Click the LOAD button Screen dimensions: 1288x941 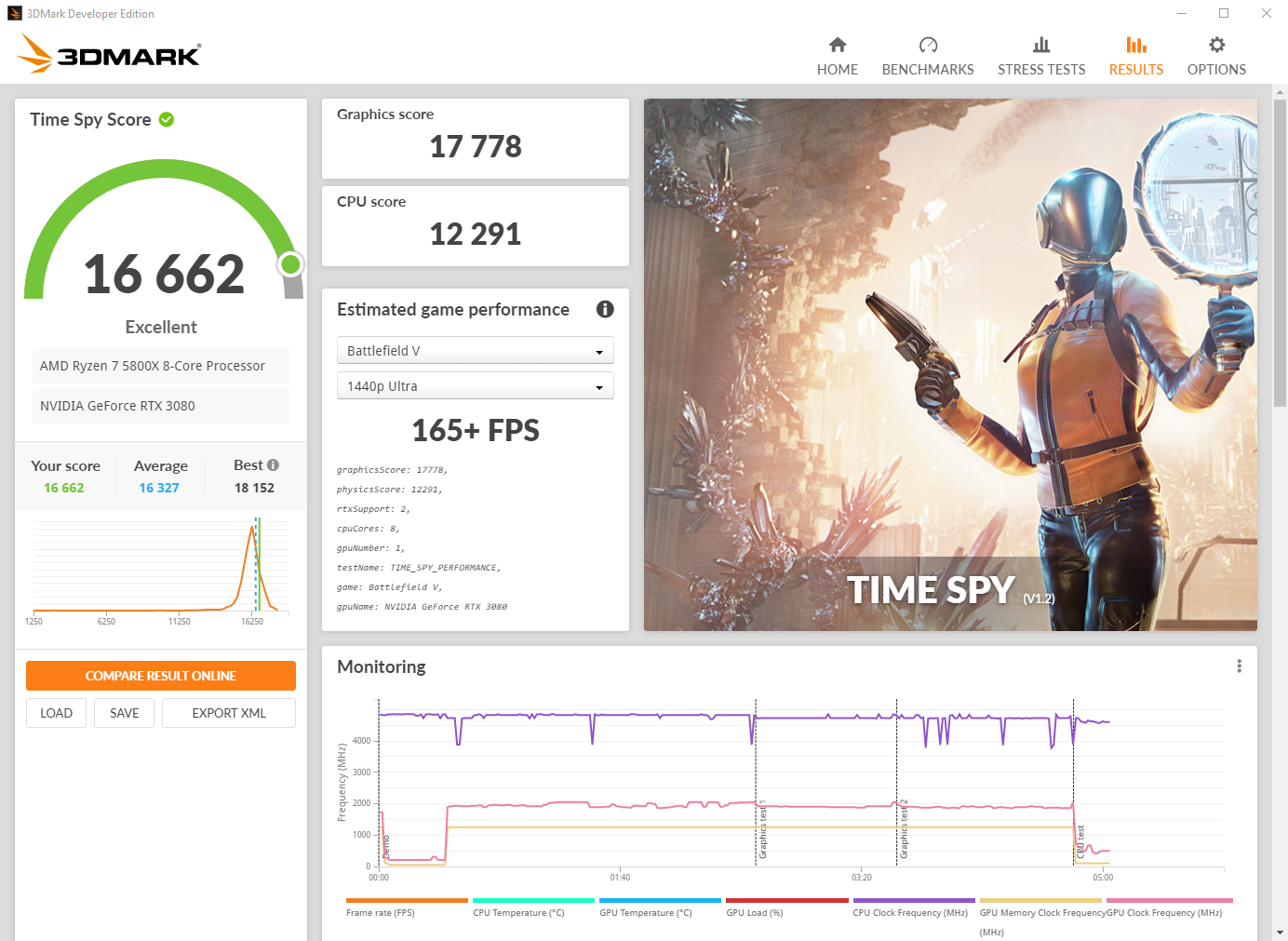coord(56,713)
